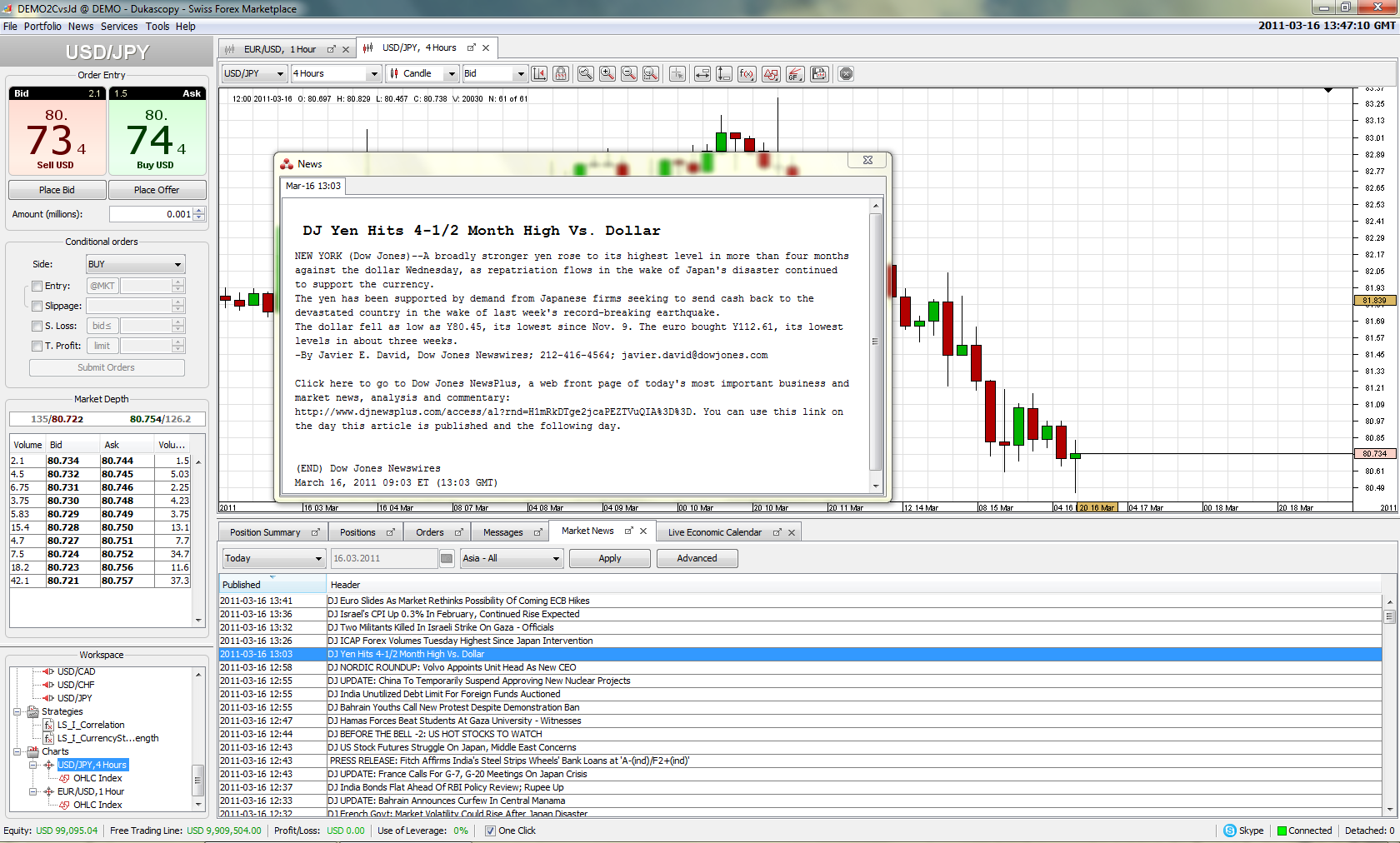1400x843 pixels.
Task: Increase Amount using the stepper up arrow
Action: 199,210
